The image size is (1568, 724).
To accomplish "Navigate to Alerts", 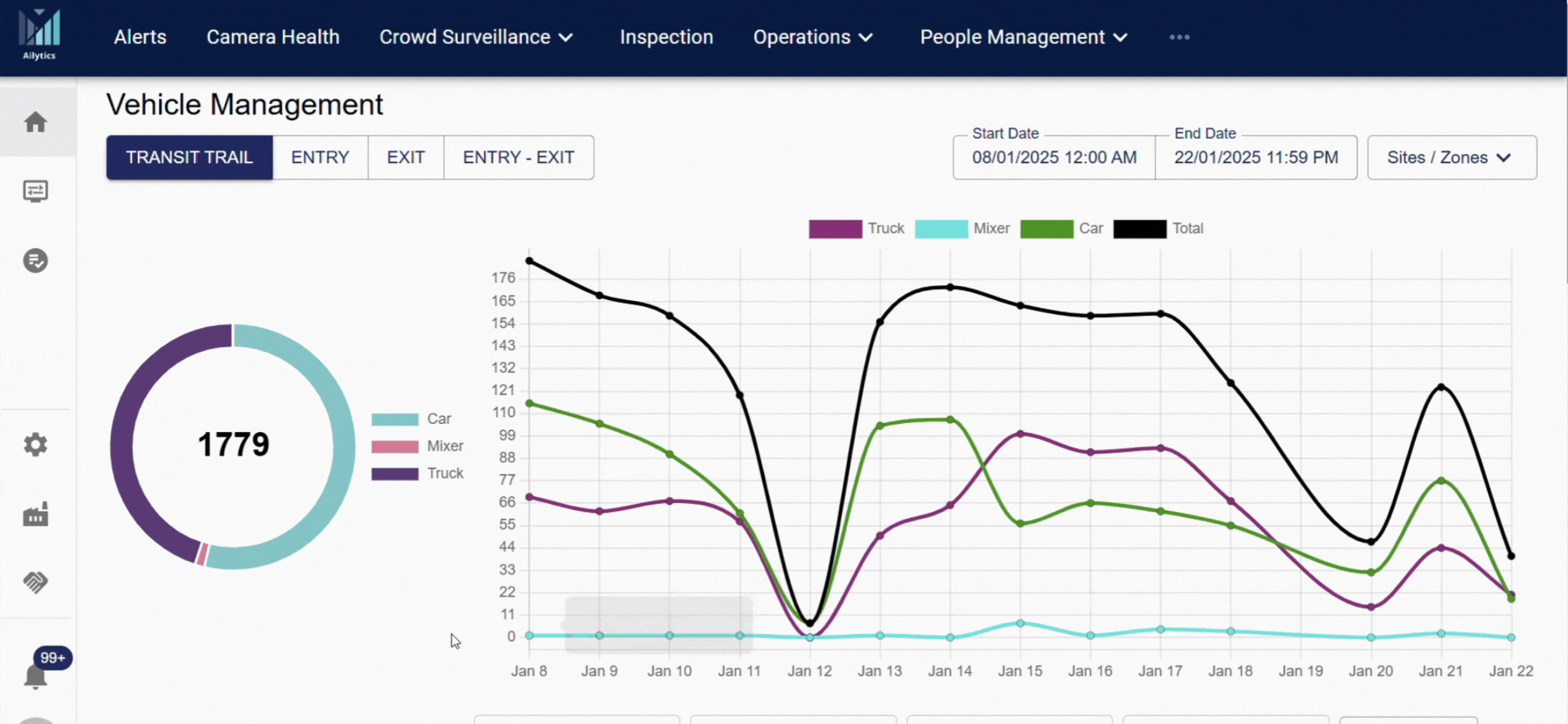I will coord(140,37).
